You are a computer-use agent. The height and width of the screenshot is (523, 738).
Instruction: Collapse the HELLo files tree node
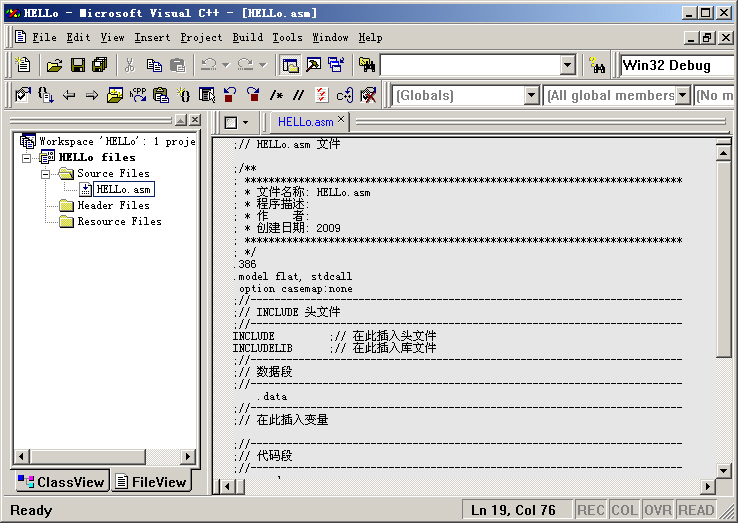(x=27, y=158)
